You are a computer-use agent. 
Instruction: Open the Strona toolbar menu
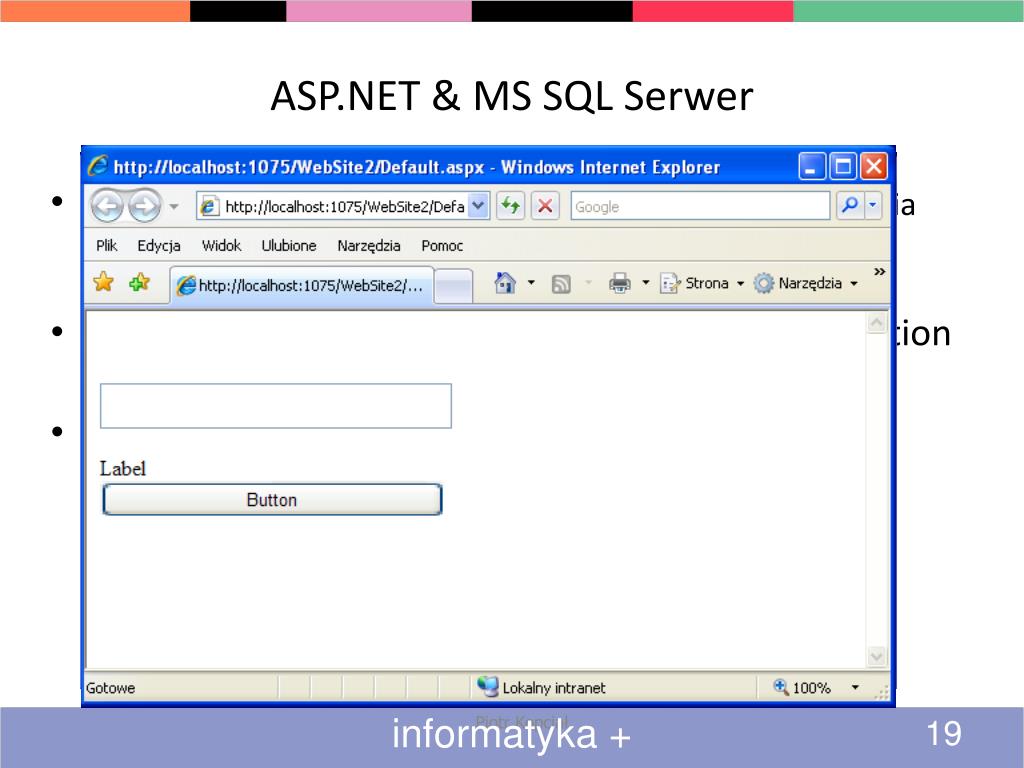pyautogui.click(x=703, y=283)
